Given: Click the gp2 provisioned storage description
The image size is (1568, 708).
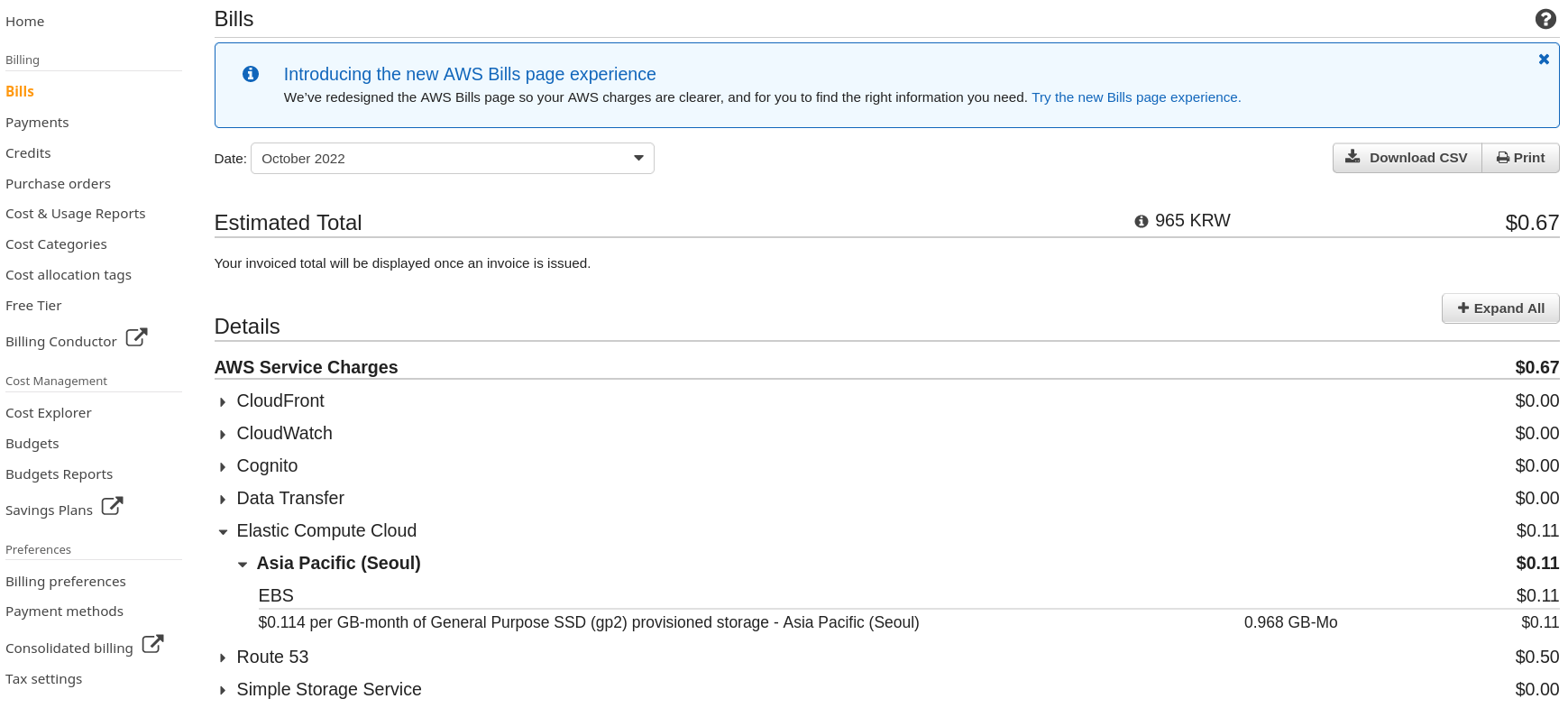Looking at the screenshot, I should (x=589, y=623).
